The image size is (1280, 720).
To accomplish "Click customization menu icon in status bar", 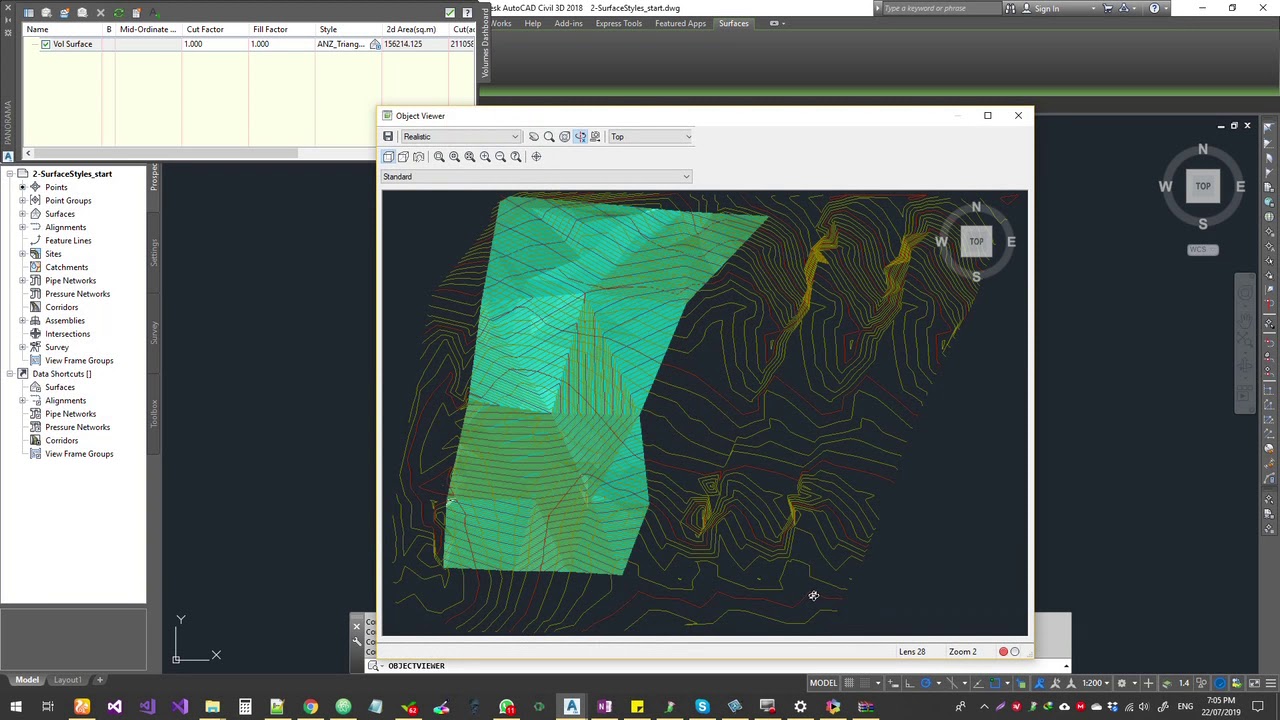I will pos(1268,683).
